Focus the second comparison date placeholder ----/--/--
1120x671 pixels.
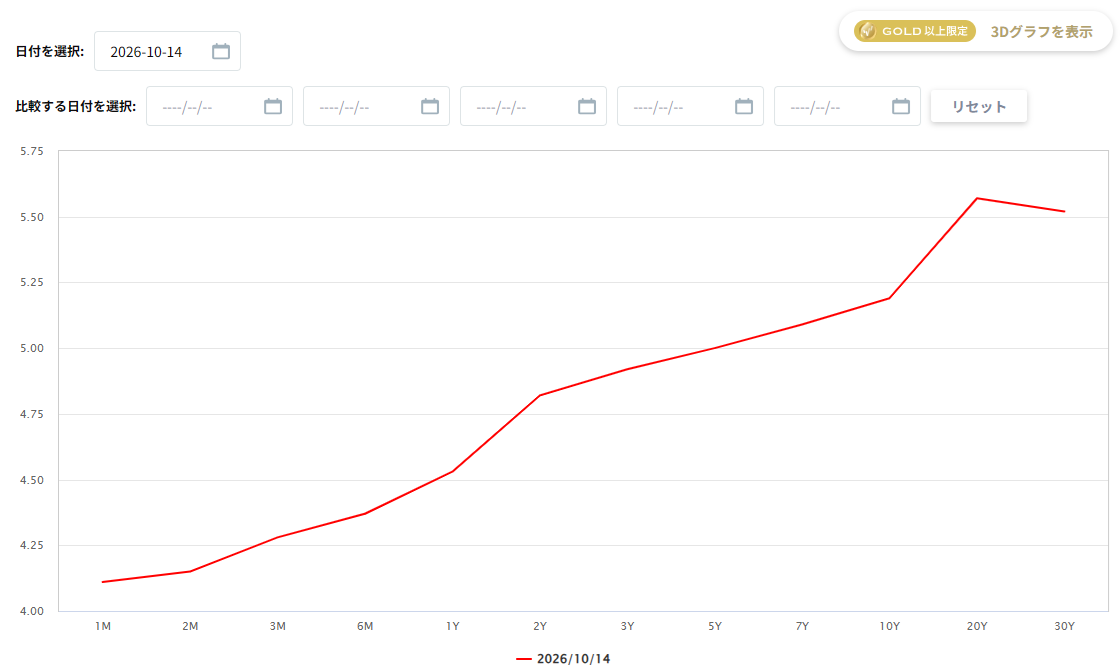344,107
